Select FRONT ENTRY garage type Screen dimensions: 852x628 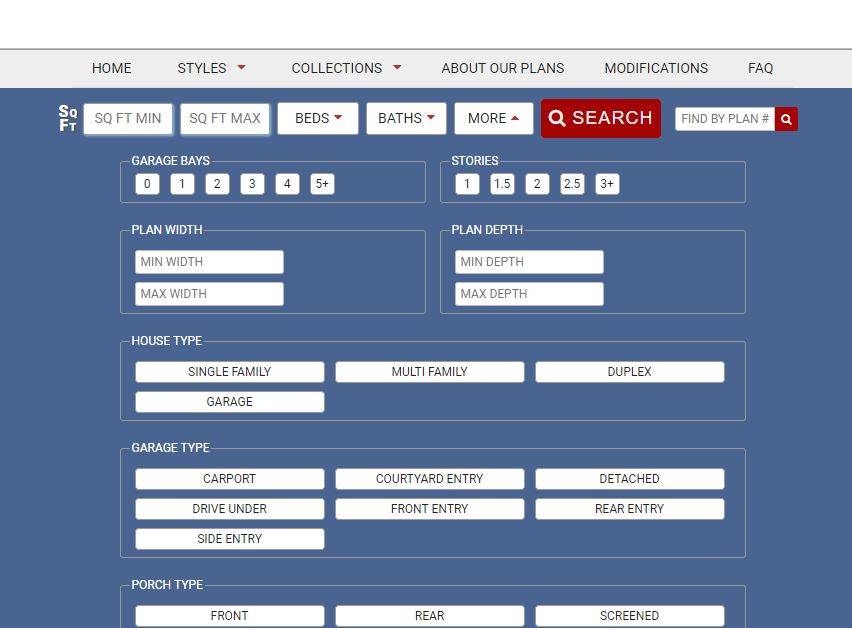[430, 509]
